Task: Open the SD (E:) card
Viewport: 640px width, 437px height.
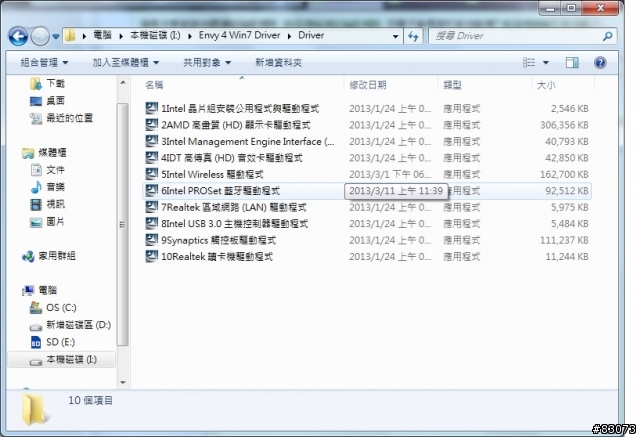Action: pos(52,342)
